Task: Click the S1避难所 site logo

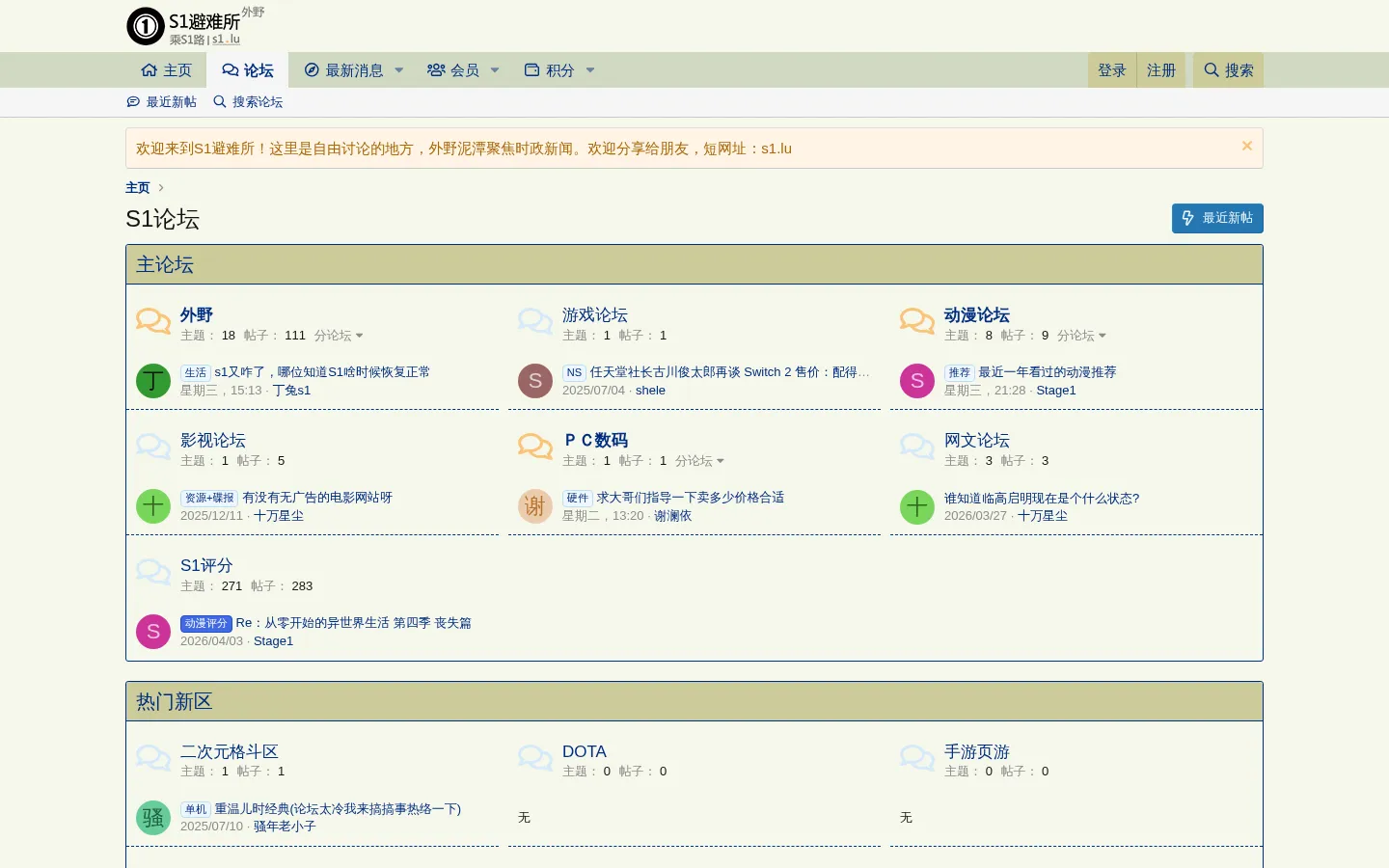Action: coord(196,26)
